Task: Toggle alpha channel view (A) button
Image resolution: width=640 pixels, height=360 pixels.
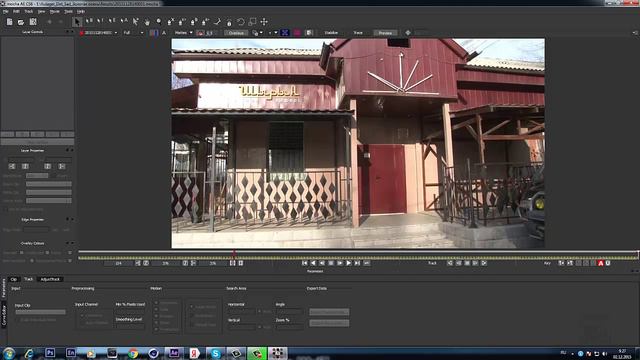Action: [164, 33]
